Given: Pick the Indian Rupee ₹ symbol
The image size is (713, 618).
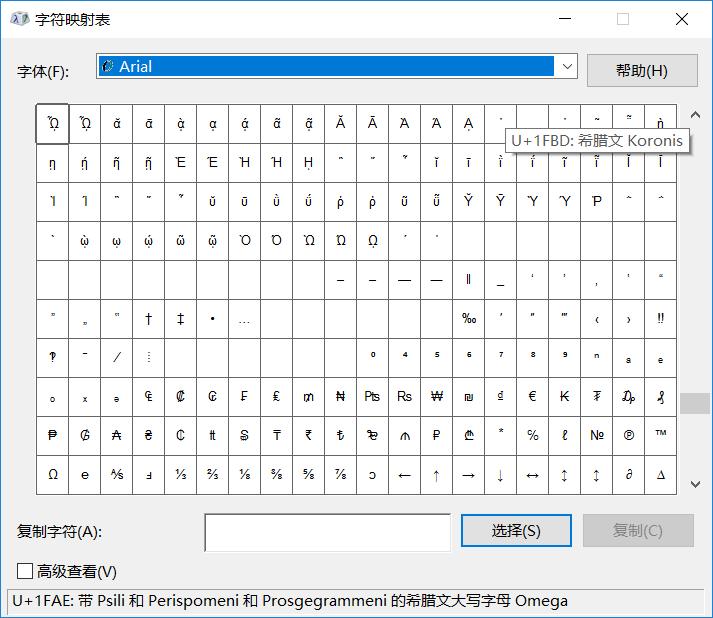Looking at the screenshot, I should [309, 436].
